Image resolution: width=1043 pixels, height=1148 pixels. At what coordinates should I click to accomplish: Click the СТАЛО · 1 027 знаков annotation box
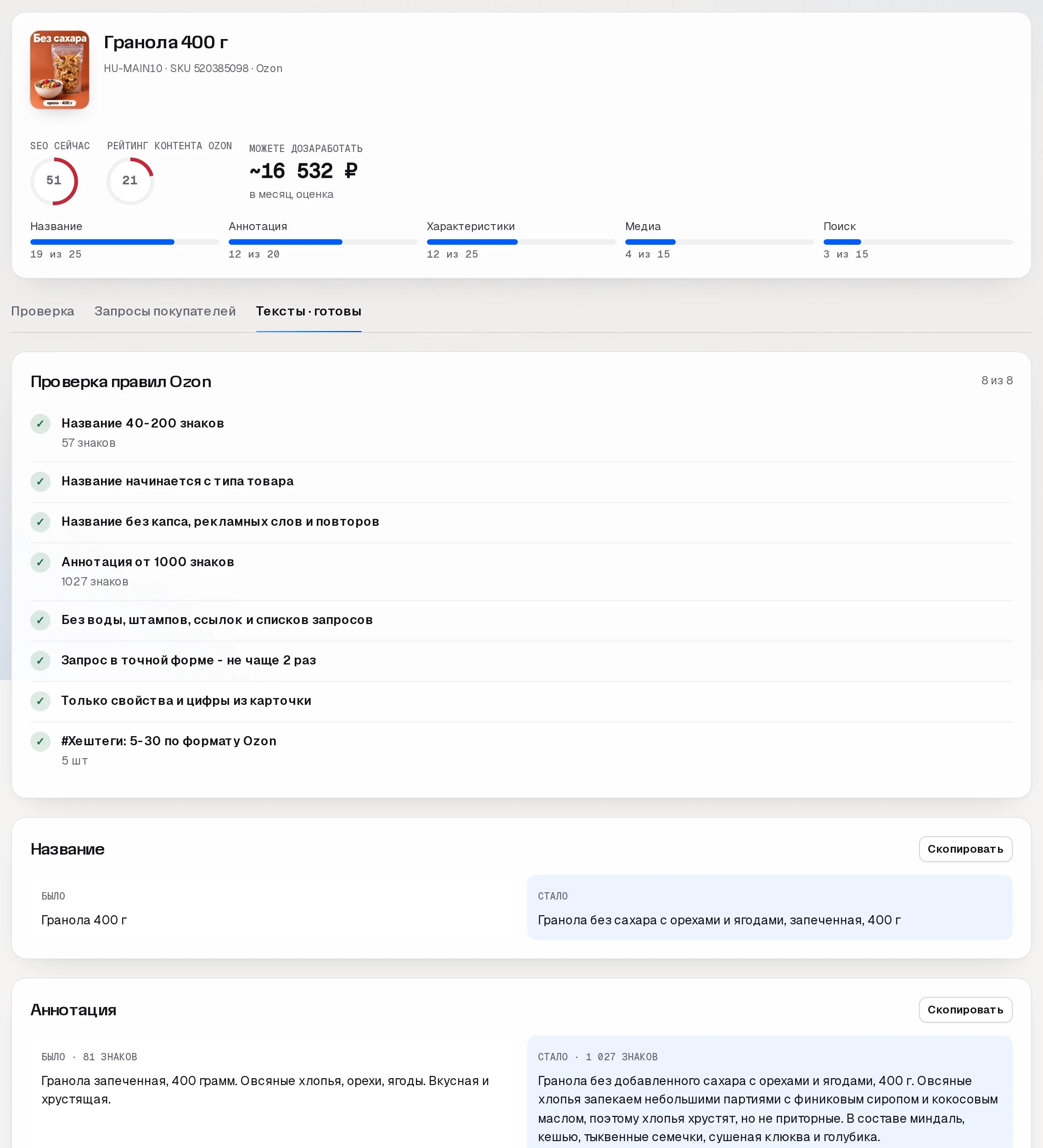pos(769,1092)
